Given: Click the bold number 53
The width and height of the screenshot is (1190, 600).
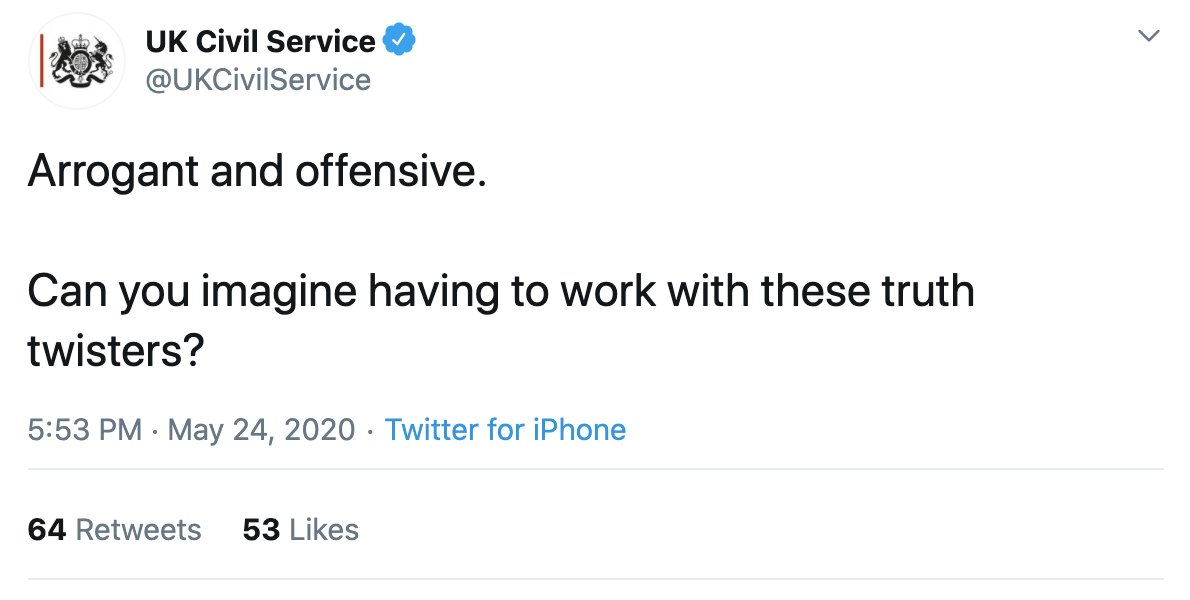Looking at the screenshot, I should [x=262, y=529].
